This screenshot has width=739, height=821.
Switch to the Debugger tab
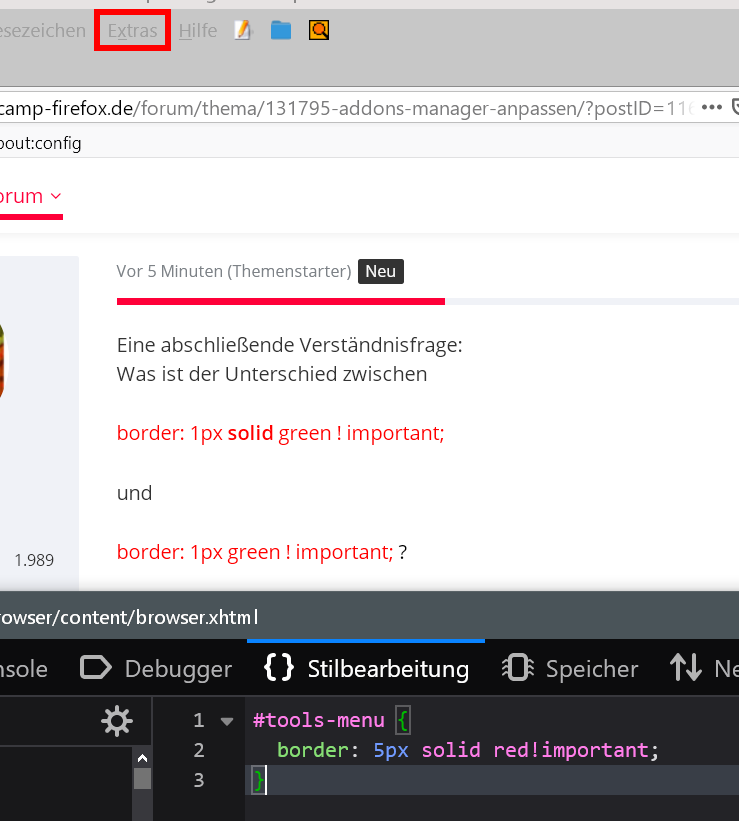[178, 668]
